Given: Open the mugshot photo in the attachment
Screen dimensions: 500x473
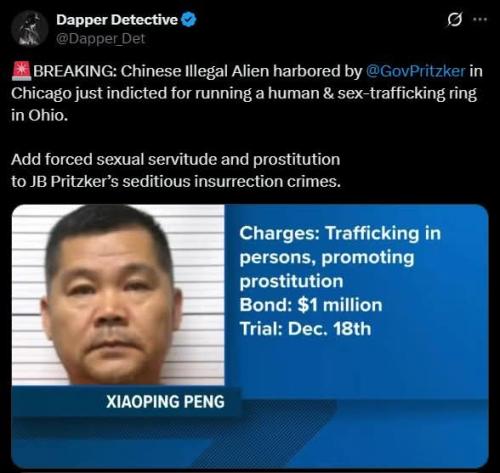Looking at the screenshot, I should point(118,295).
